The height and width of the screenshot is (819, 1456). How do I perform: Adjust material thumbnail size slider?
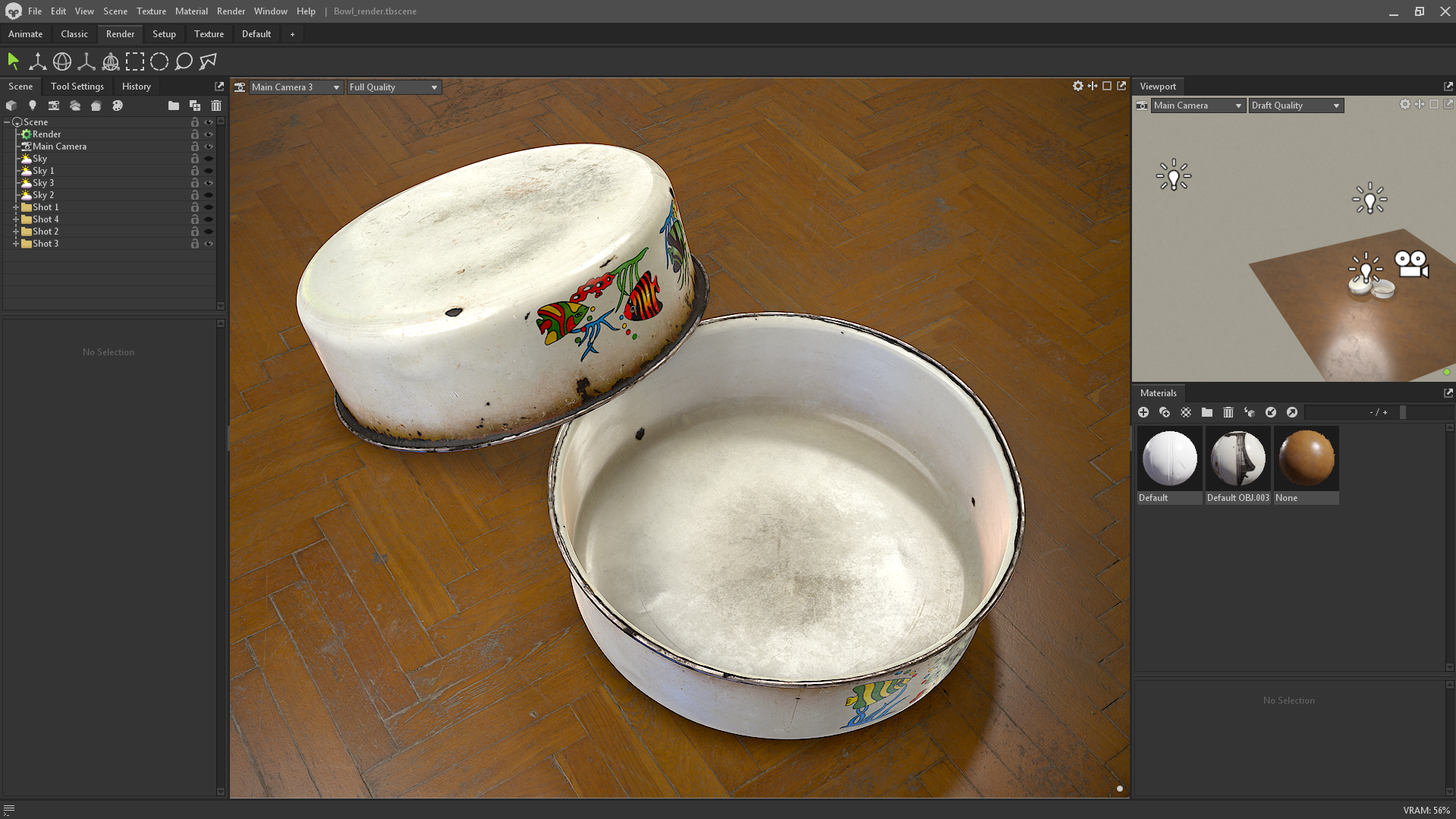(x=1403, y=412)
